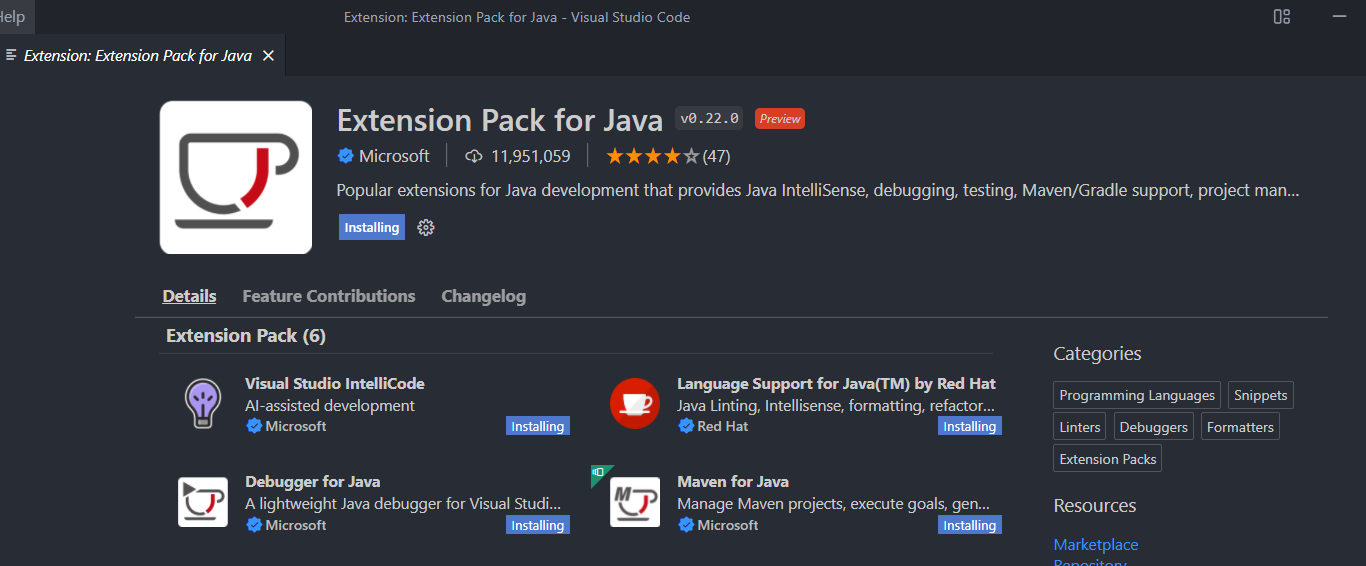Click the red Preview badge
The image size is (1366, 566).
pos(780,118)
